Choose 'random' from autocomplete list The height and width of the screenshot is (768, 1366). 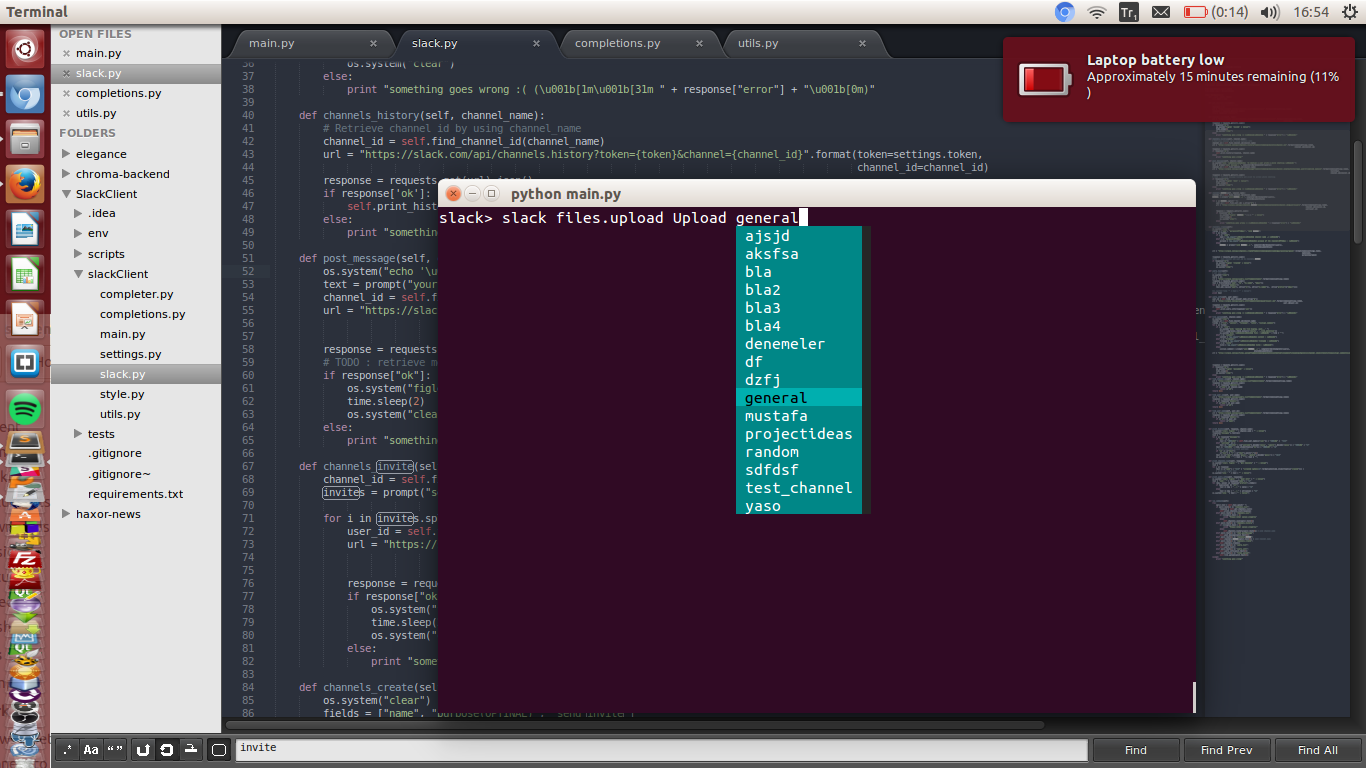(799, 452)
